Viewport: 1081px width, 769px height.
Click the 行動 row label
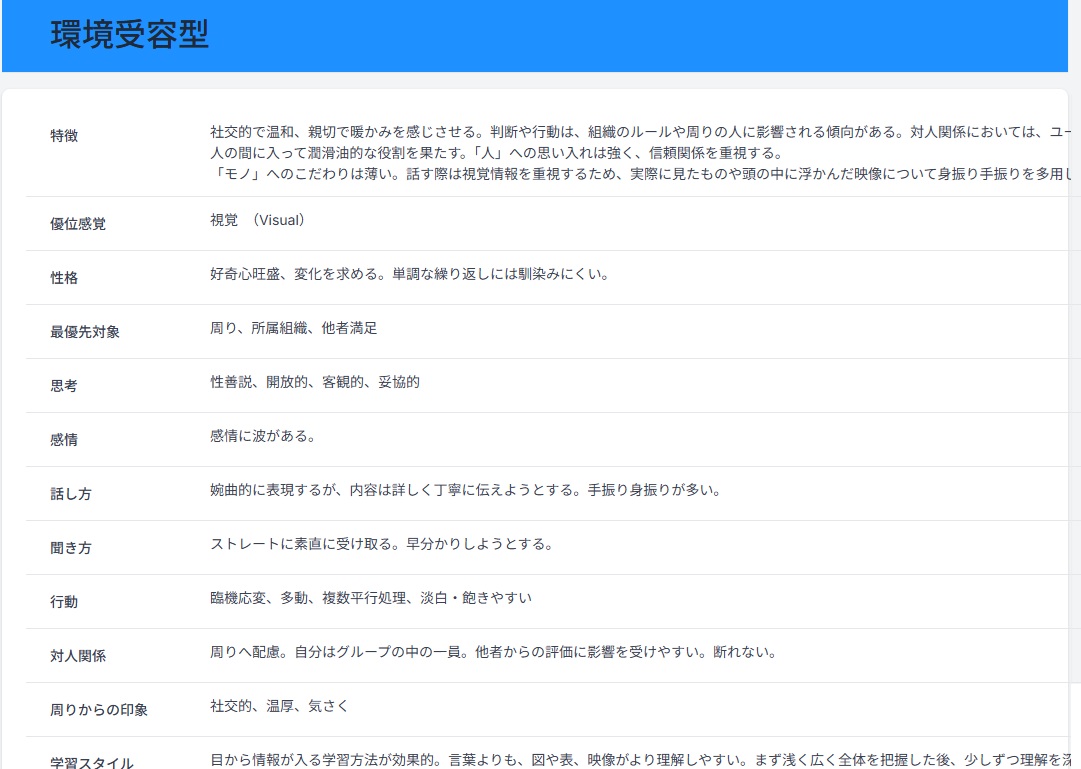click(64, 602)
